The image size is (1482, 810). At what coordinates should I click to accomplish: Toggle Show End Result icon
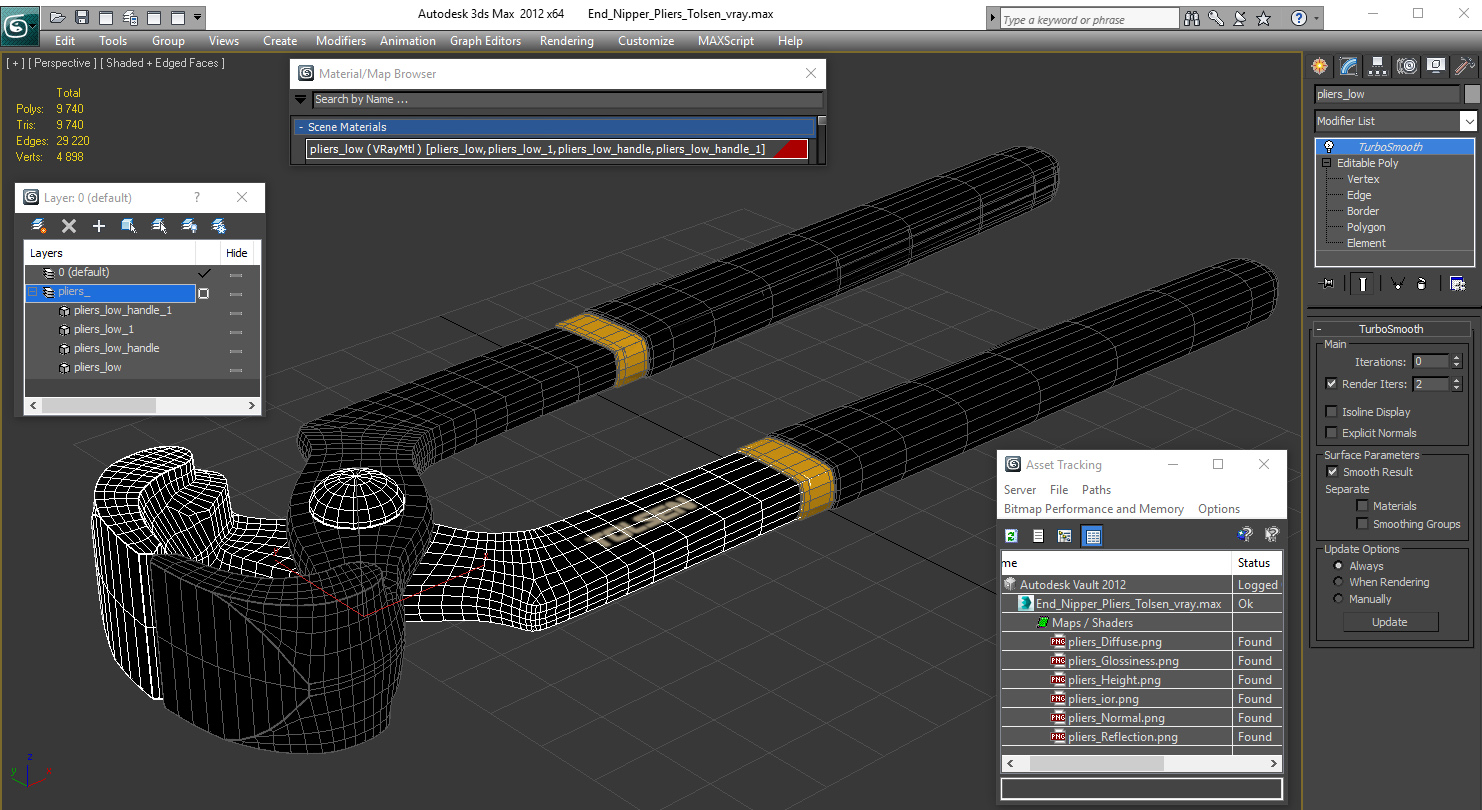click(x=1363, y=284)
